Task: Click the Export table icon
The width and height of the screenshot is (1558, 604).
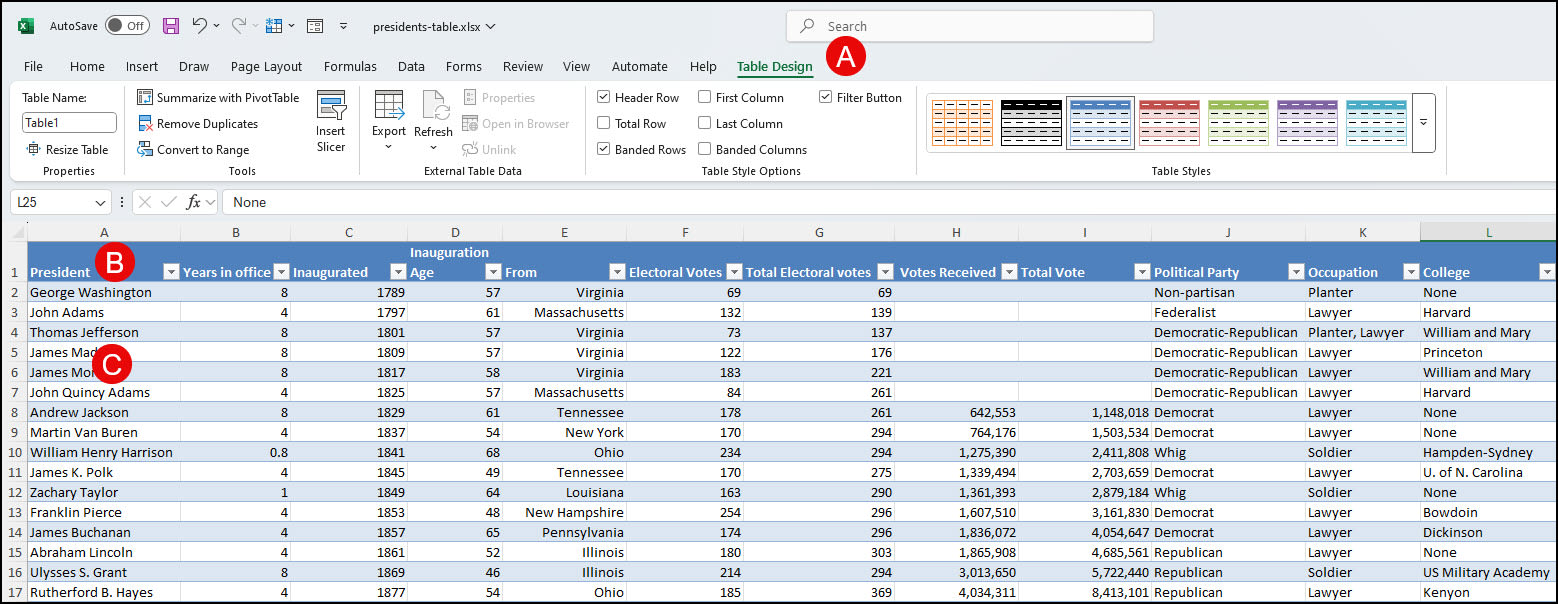Action: coord(389,106)
